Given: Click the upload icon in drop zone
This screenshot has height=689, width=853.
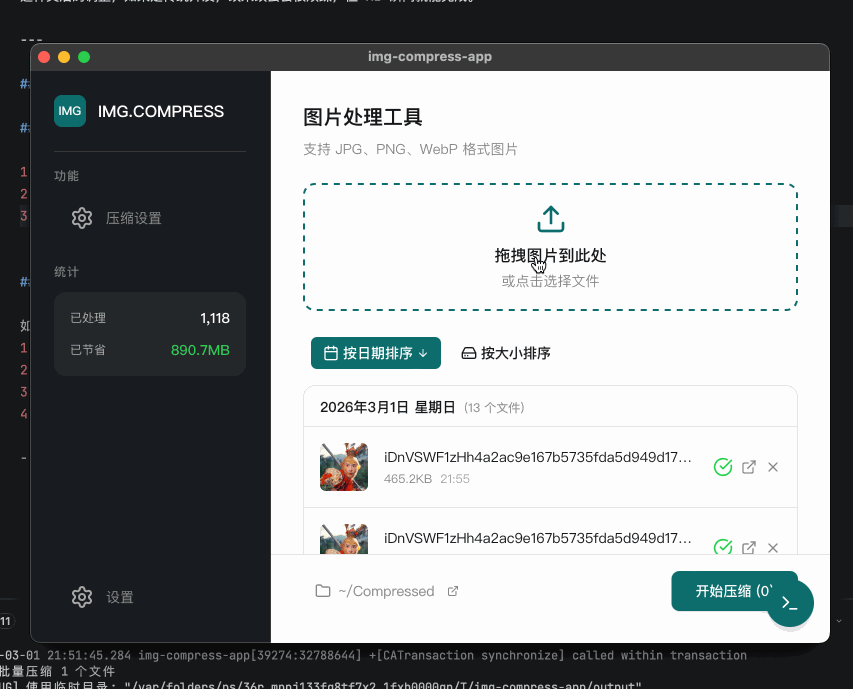Looking at the screenshot, I should [x=551, y=218].
